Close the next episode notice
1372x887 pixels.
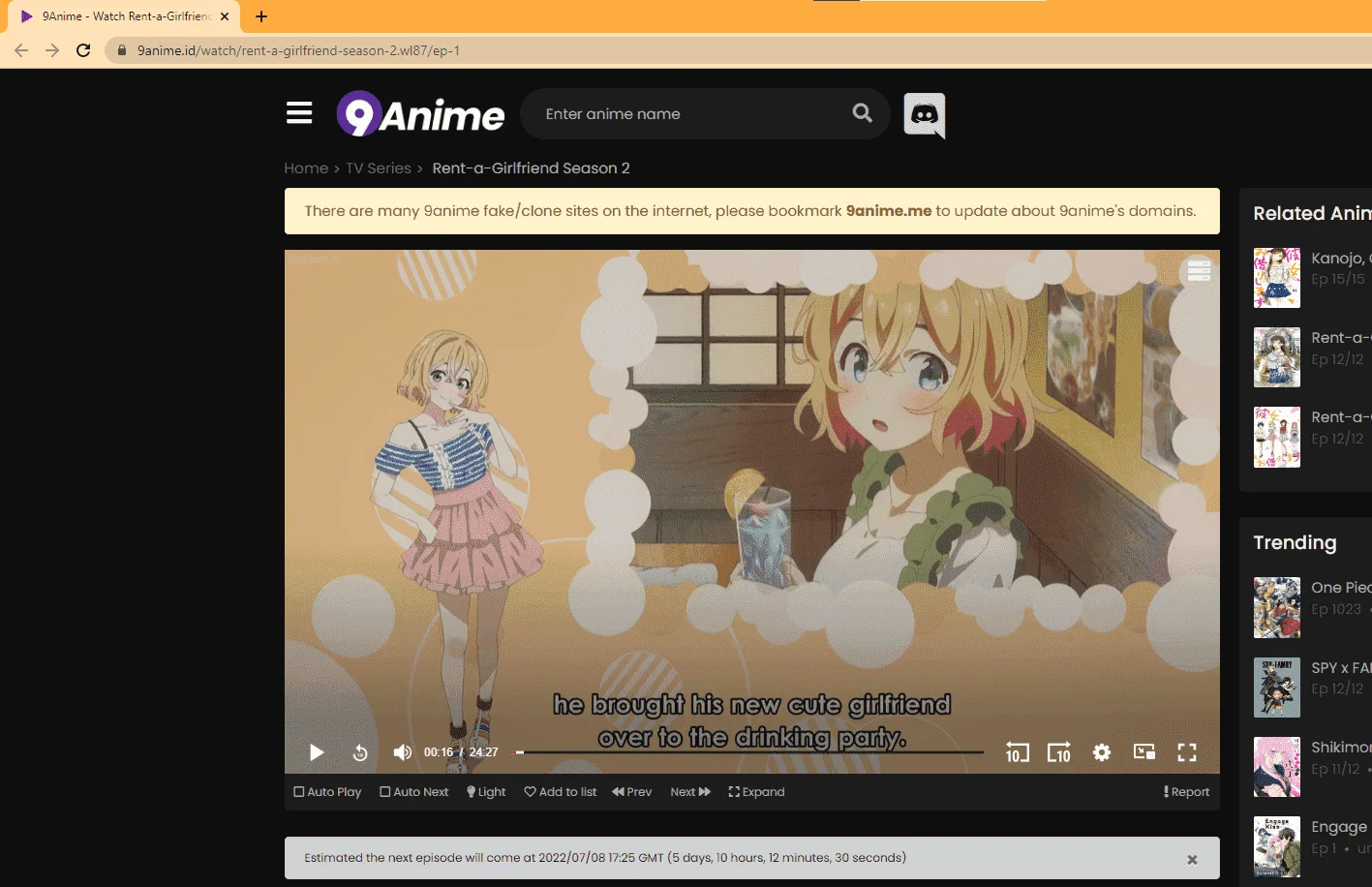(x=1192, y=859)
